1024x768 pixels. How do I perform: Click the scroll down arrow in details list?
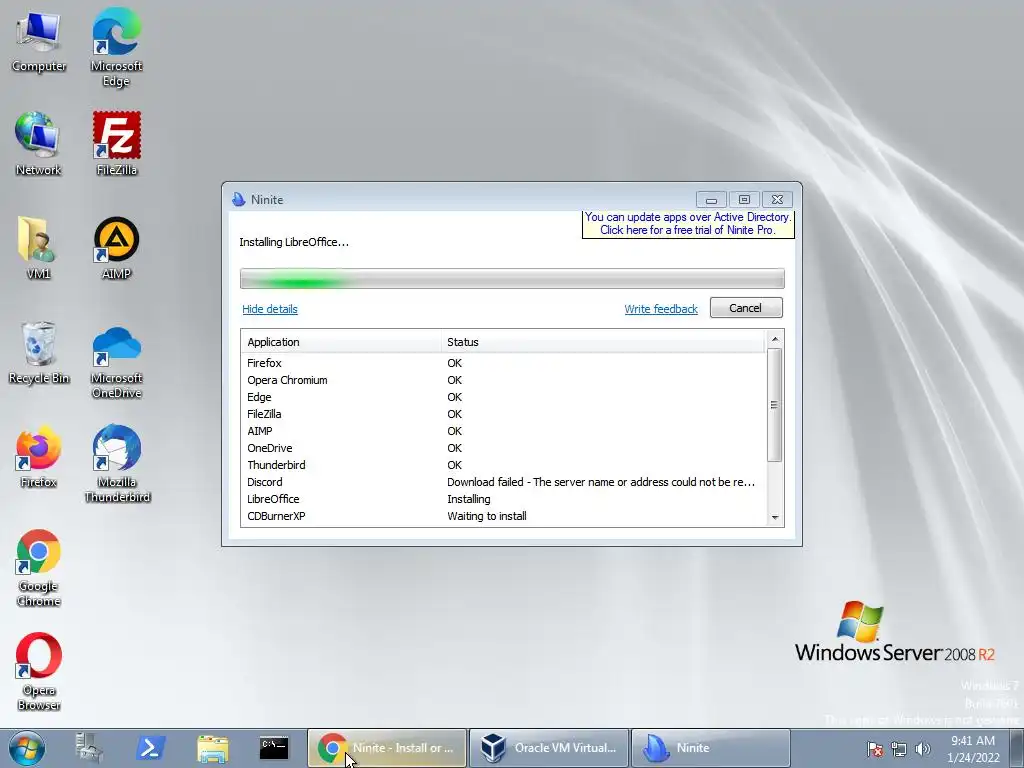click(x=775, y=518)
